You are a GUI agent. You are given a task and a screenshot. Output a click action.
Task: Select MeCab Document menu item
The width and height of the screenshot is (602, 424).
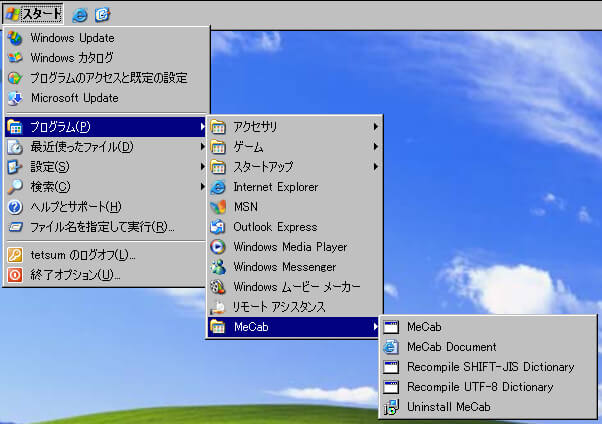point(451,347)
